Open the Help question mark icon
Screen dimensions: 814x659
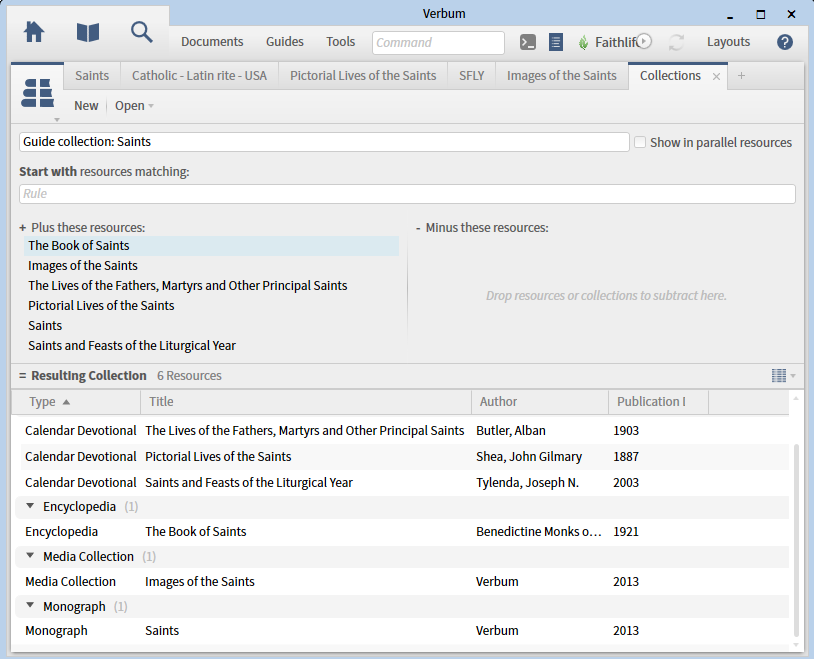(784, 42)
